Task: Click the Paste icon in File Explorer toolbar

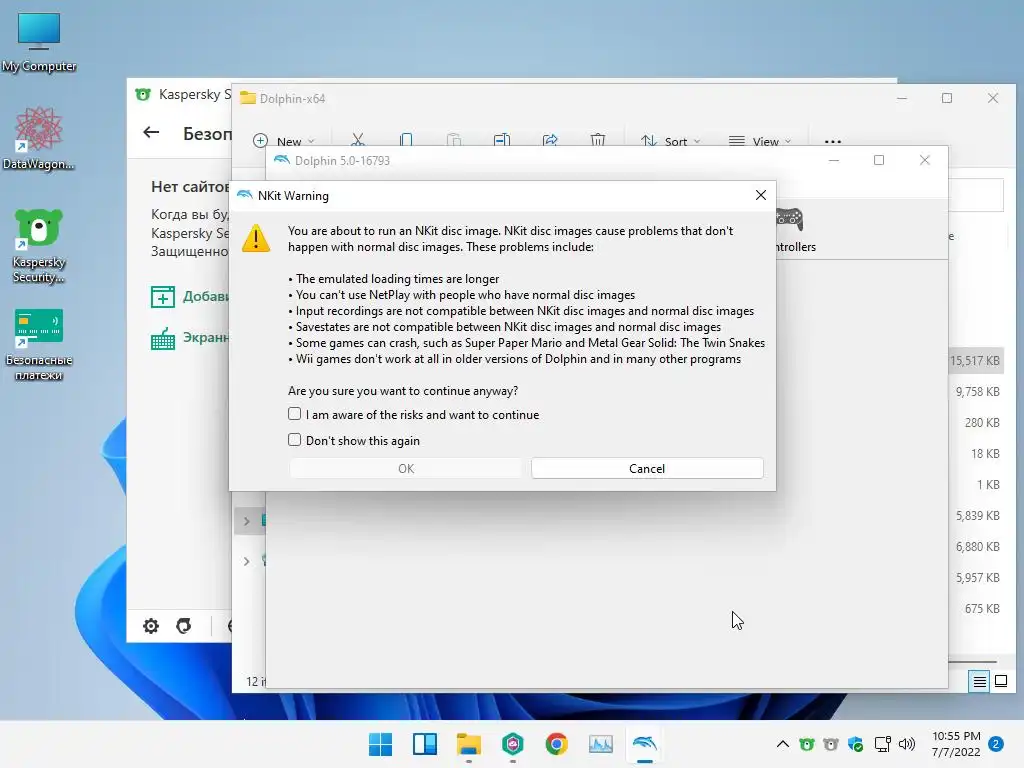Action: [x=454, y=140]
